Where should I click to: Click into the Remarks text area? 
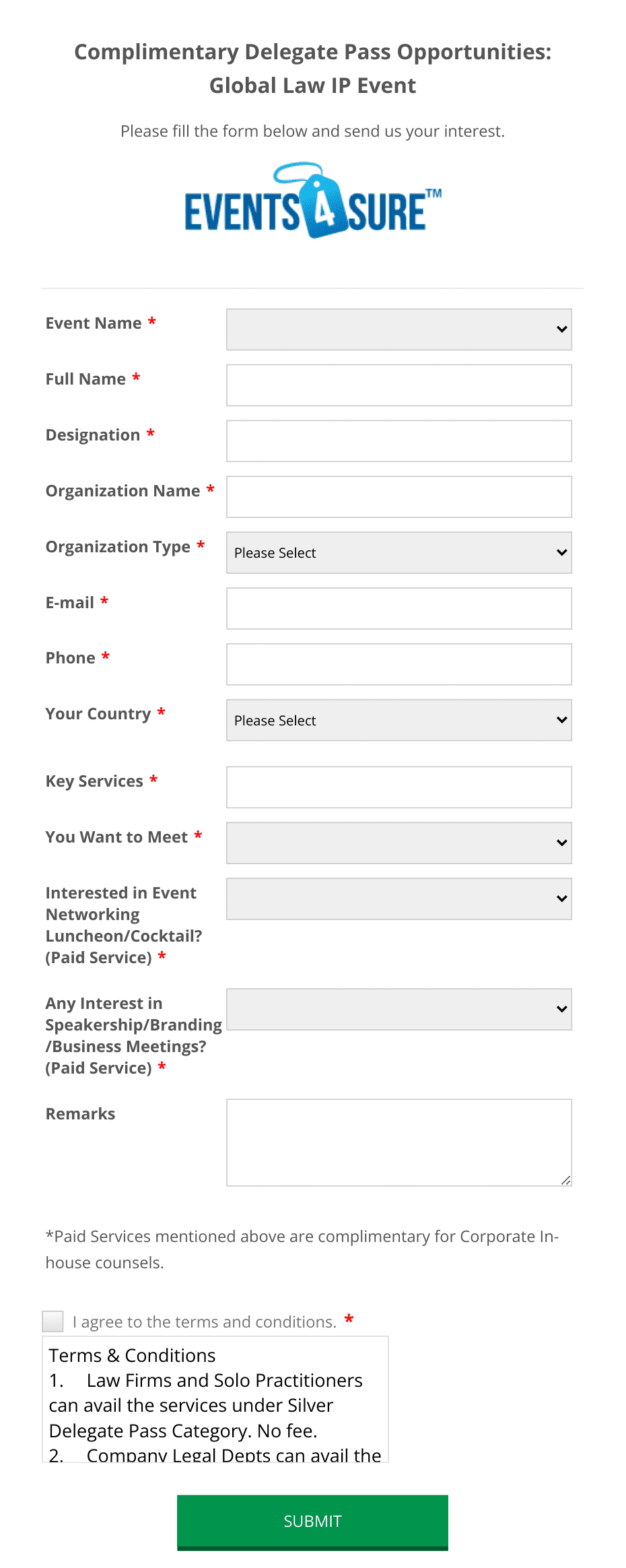click(398, 1142)
